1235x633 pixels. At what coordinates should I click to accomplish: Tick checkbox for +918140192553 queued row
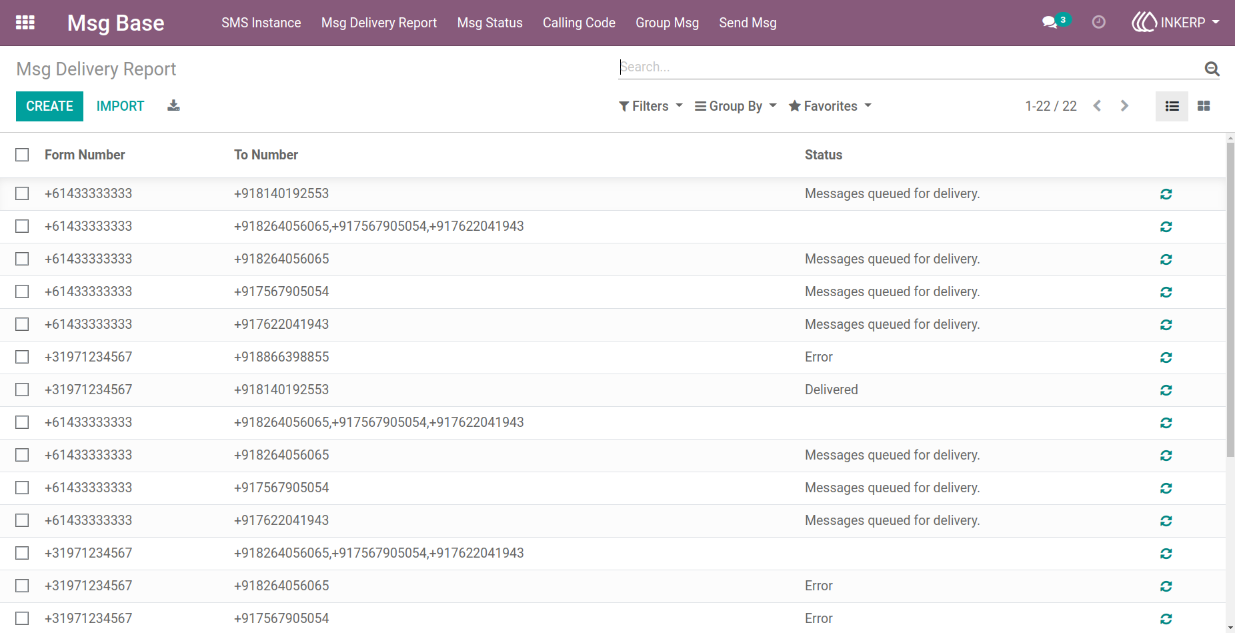(22, 194)
